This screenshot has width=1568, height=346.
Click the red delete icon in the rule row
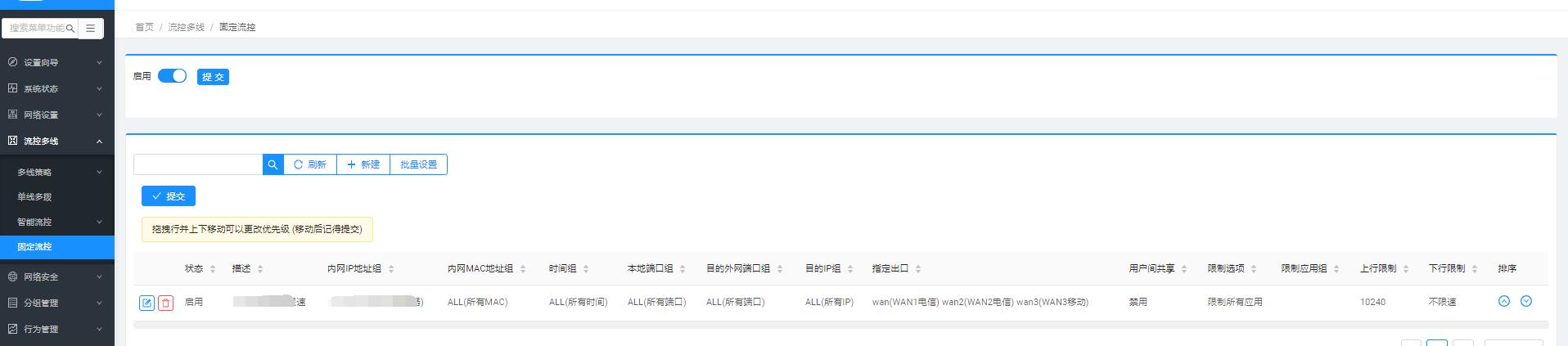tap(165, 303)
